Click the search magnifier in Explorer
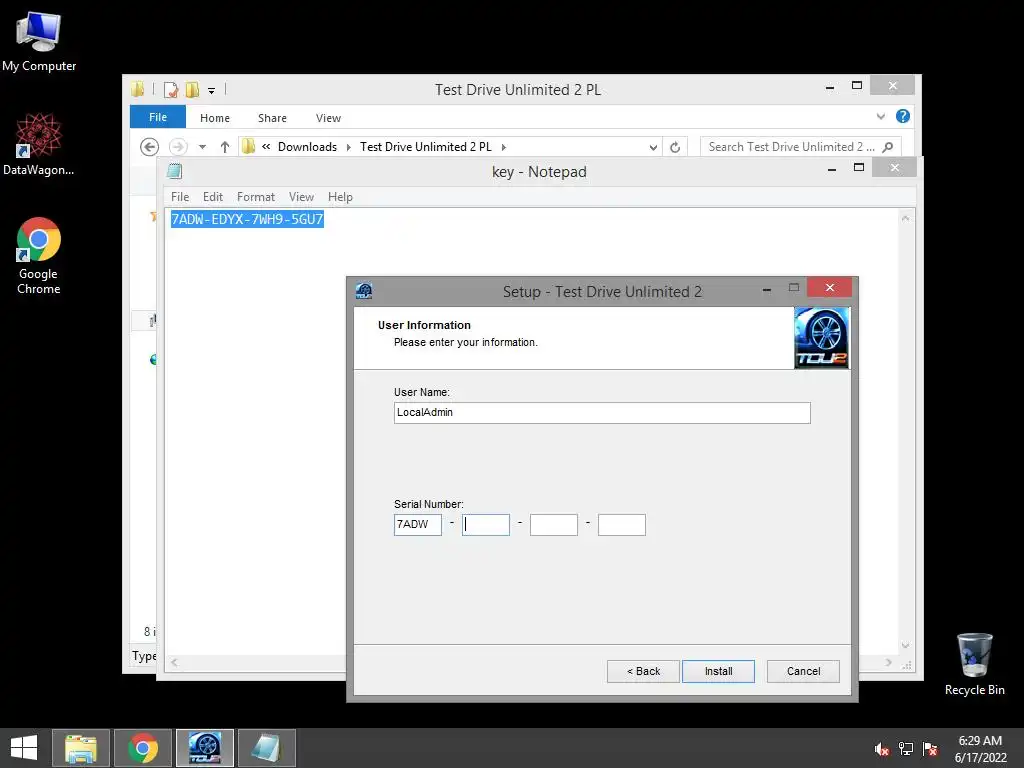The height and width of the screenshot is (768, 1024). pyautogui.click(x=888, y=147)
